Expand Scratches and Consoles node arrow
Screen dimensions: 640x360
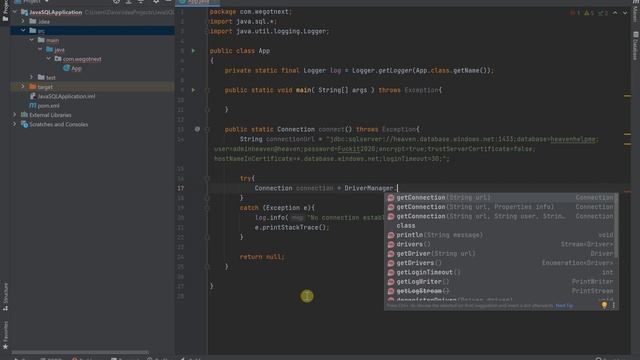[x=15, y=124]
